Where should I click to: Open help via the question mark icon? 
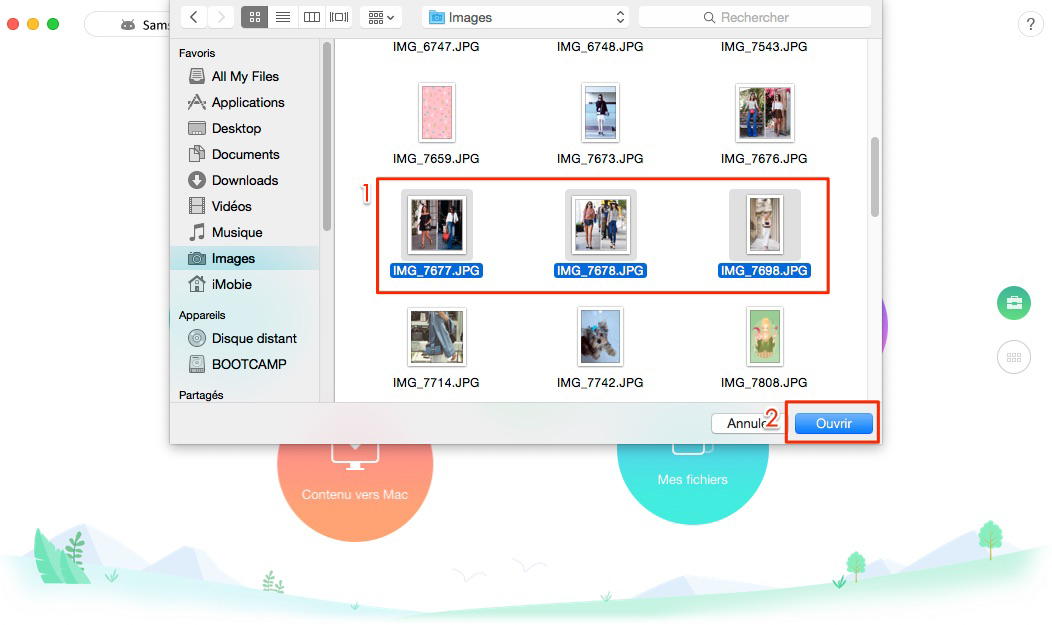click(x=1031, y=24)
